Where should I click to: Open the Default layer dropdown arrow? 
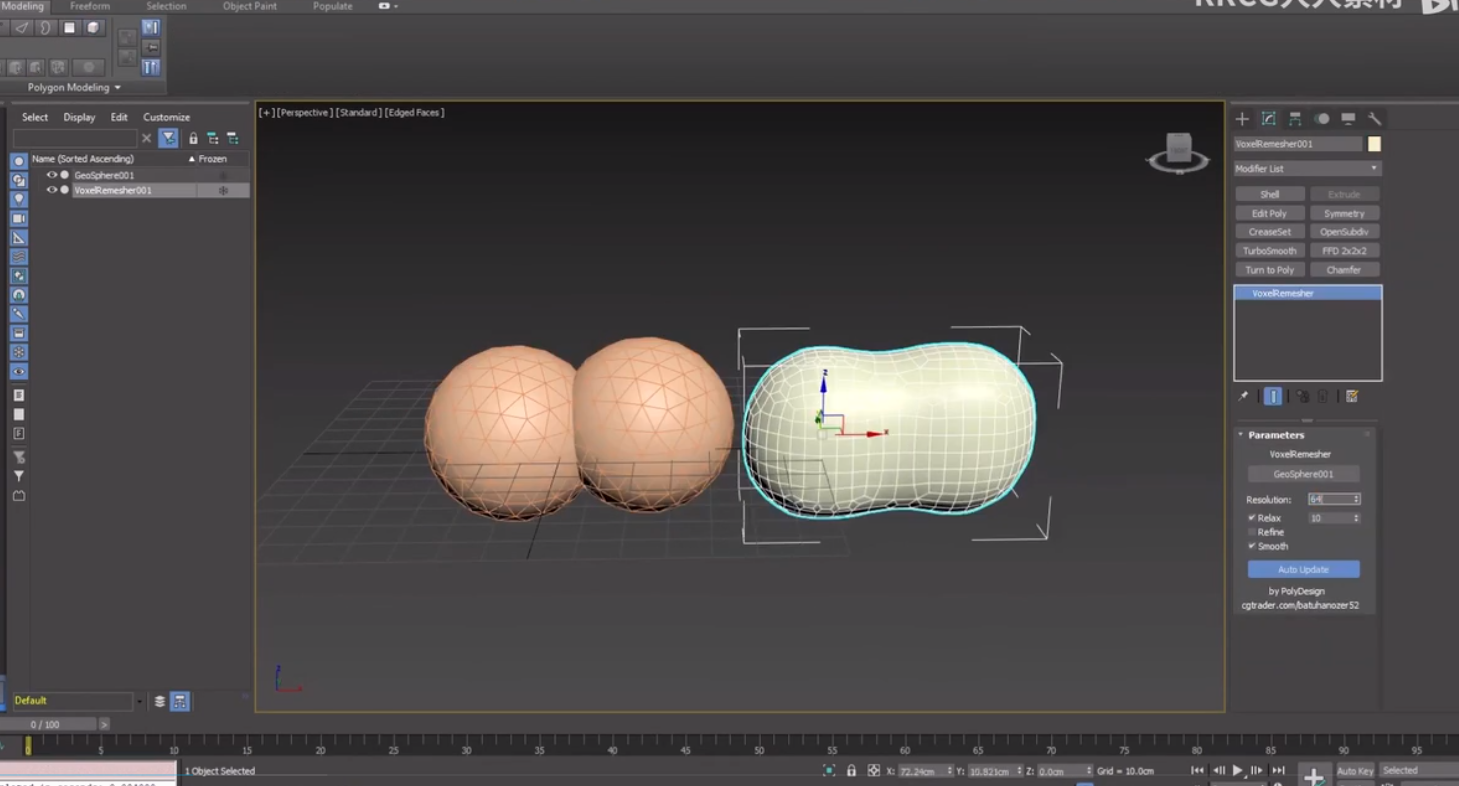139,702
